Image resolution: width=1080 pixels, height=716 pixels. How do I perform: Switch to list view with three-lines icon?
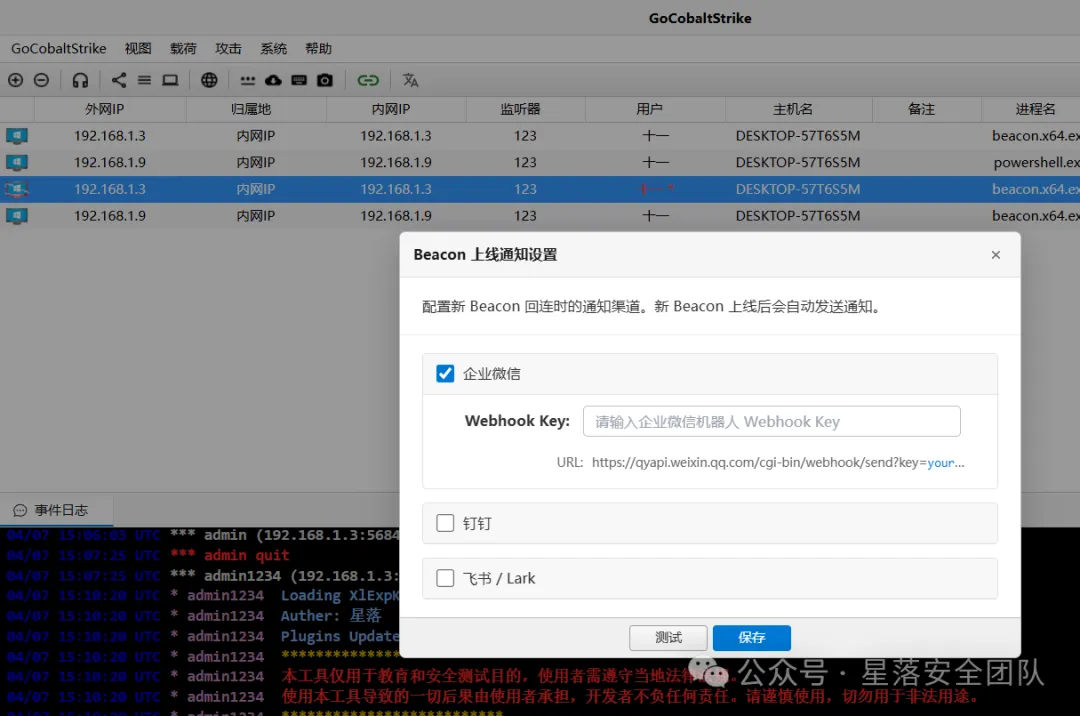click(144, 80)
